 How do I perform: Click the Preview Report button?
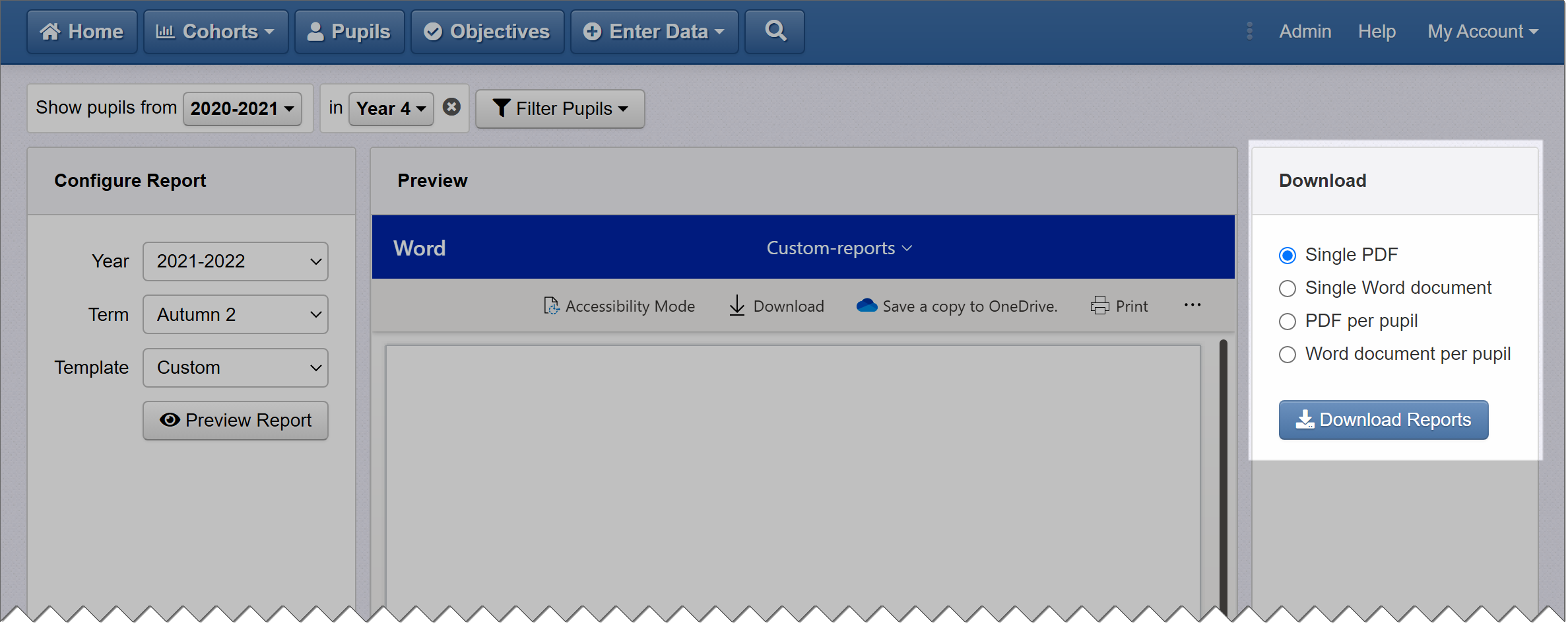236,421
